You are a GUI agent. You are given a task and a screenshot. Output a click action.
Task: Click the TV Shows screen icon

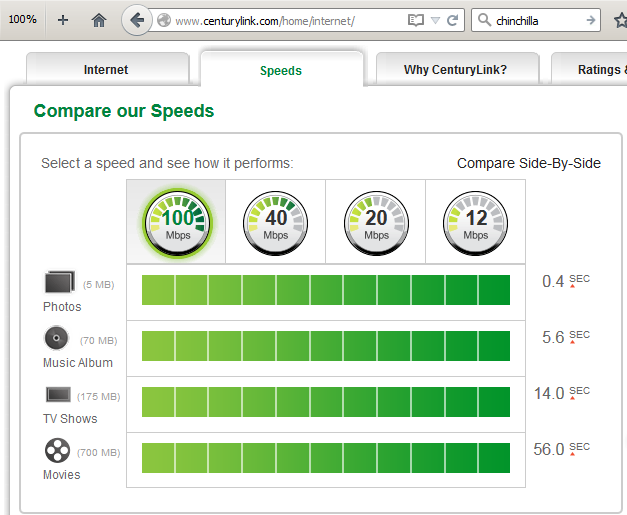[58, 395]
